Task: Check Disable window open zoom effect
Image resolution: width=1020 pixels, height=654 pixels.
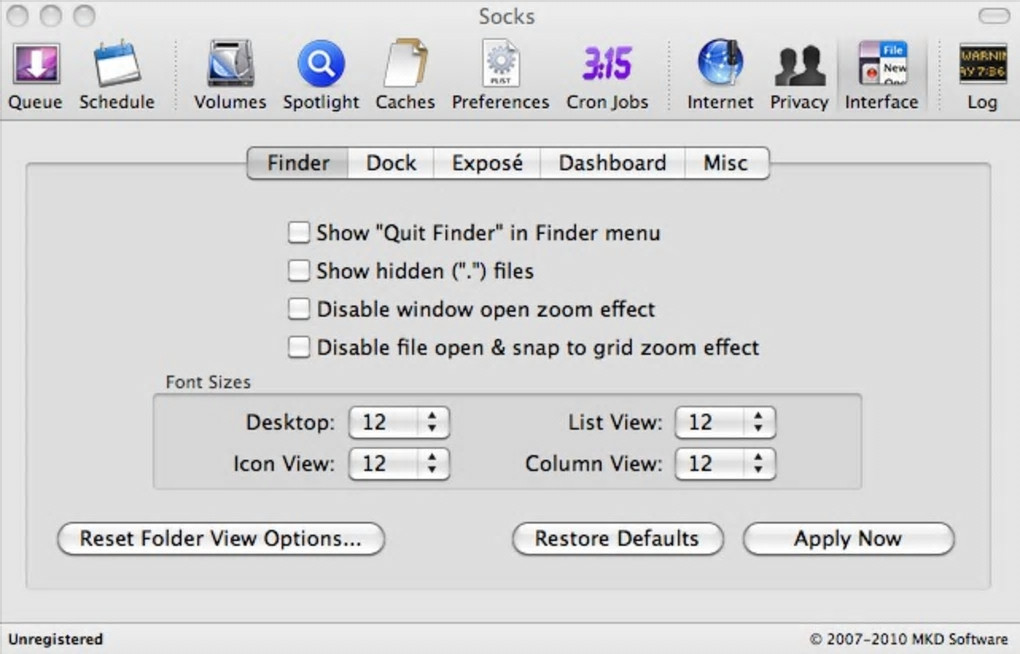Action: coord(299,309)
